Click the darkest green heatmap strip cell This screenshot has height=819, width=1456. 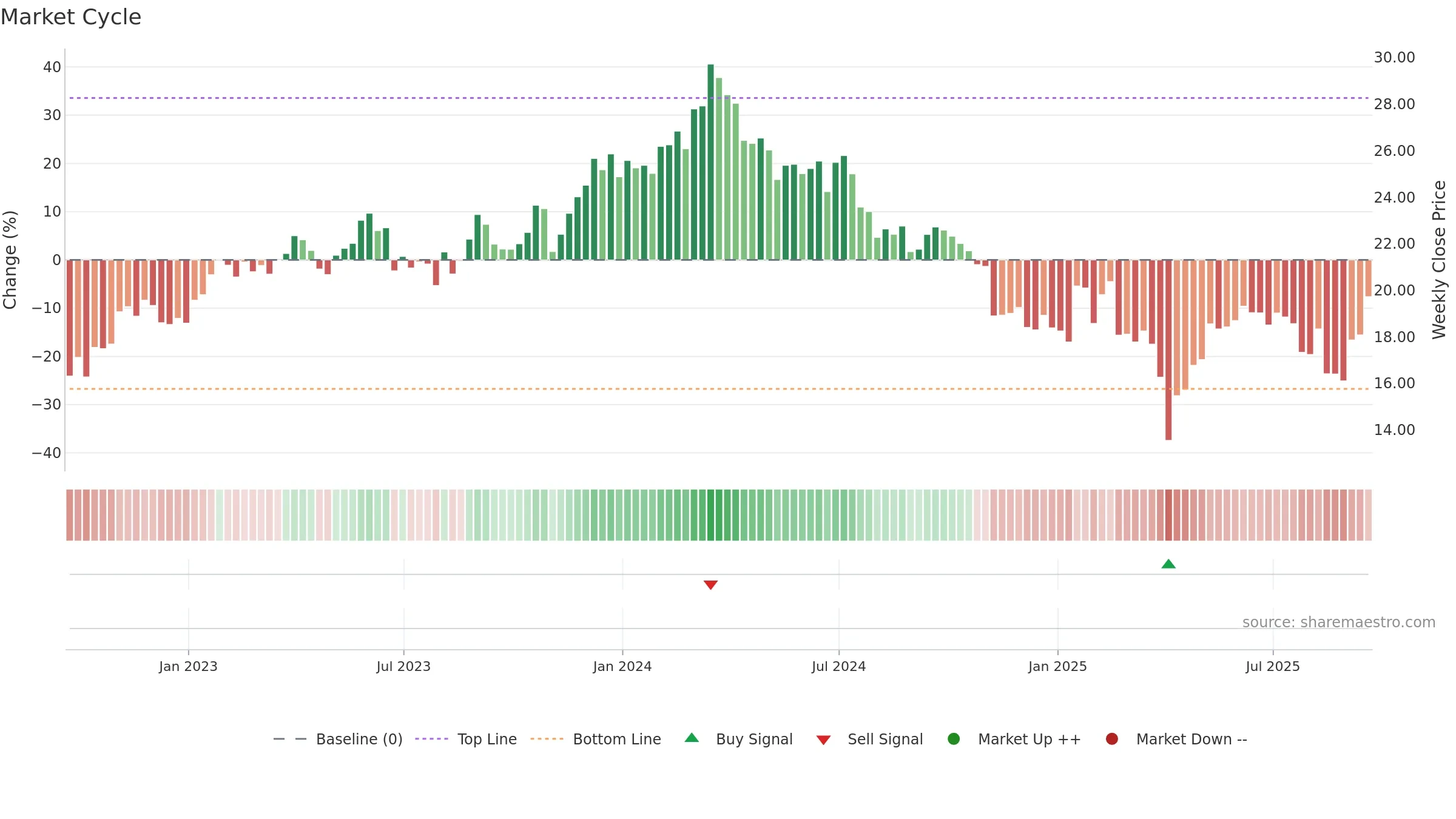tap(710, 515)
